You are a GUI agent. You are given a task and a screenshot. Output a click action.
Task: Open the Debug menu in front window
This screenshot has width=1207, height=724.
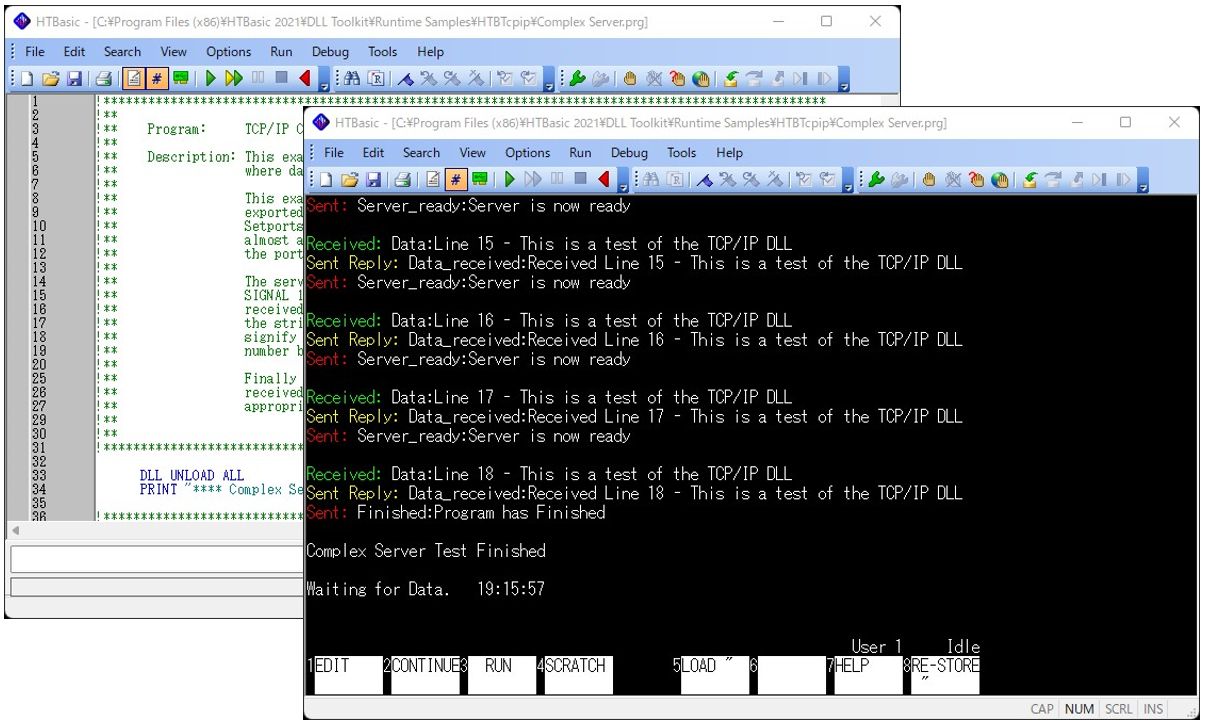[x=629, y=153]
